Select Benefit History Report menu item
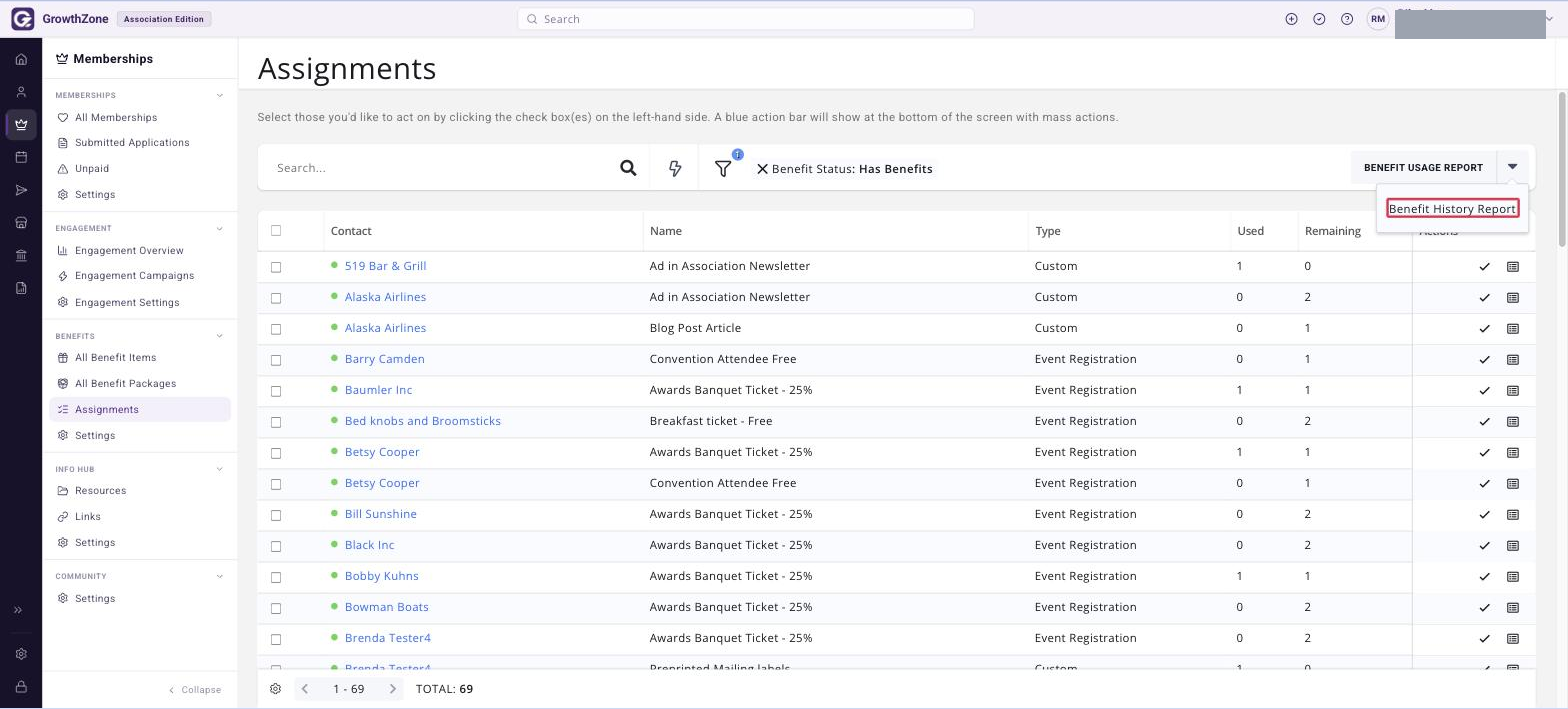 pos(1452,208)
